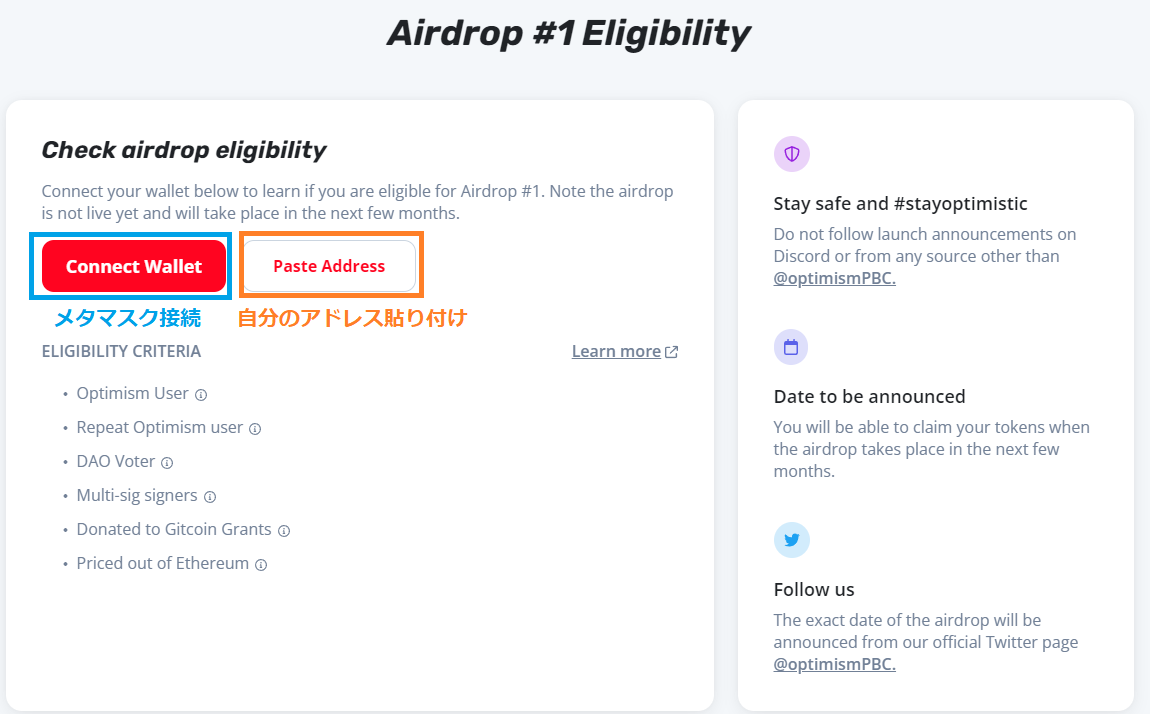The width and height of the screenshot is (1150, 714).
Task: Show info for Repeat Optimism user
Action: (255, 429)
